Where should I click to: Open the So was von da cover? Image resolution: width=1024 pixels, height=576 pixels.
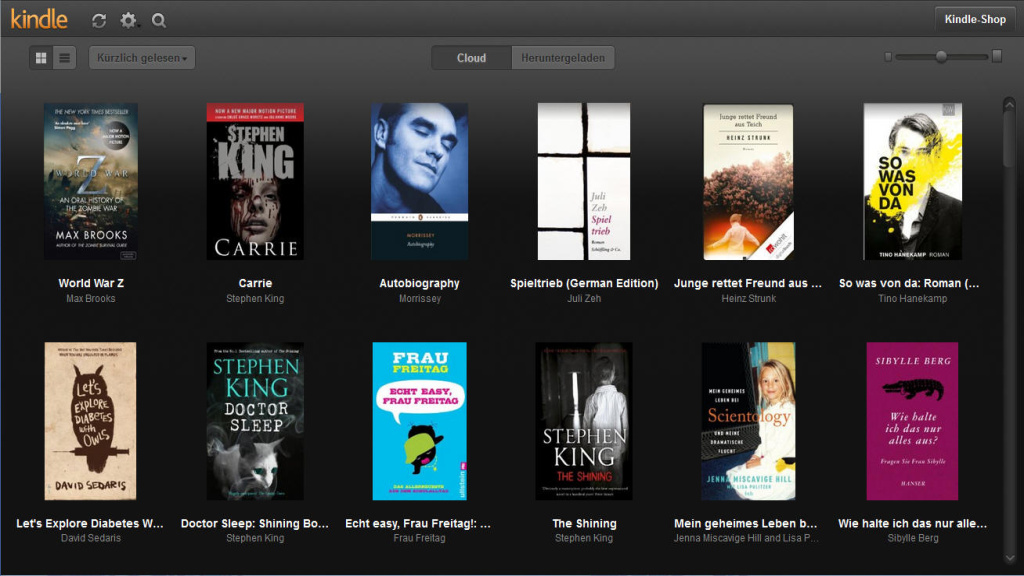point(912,182)
